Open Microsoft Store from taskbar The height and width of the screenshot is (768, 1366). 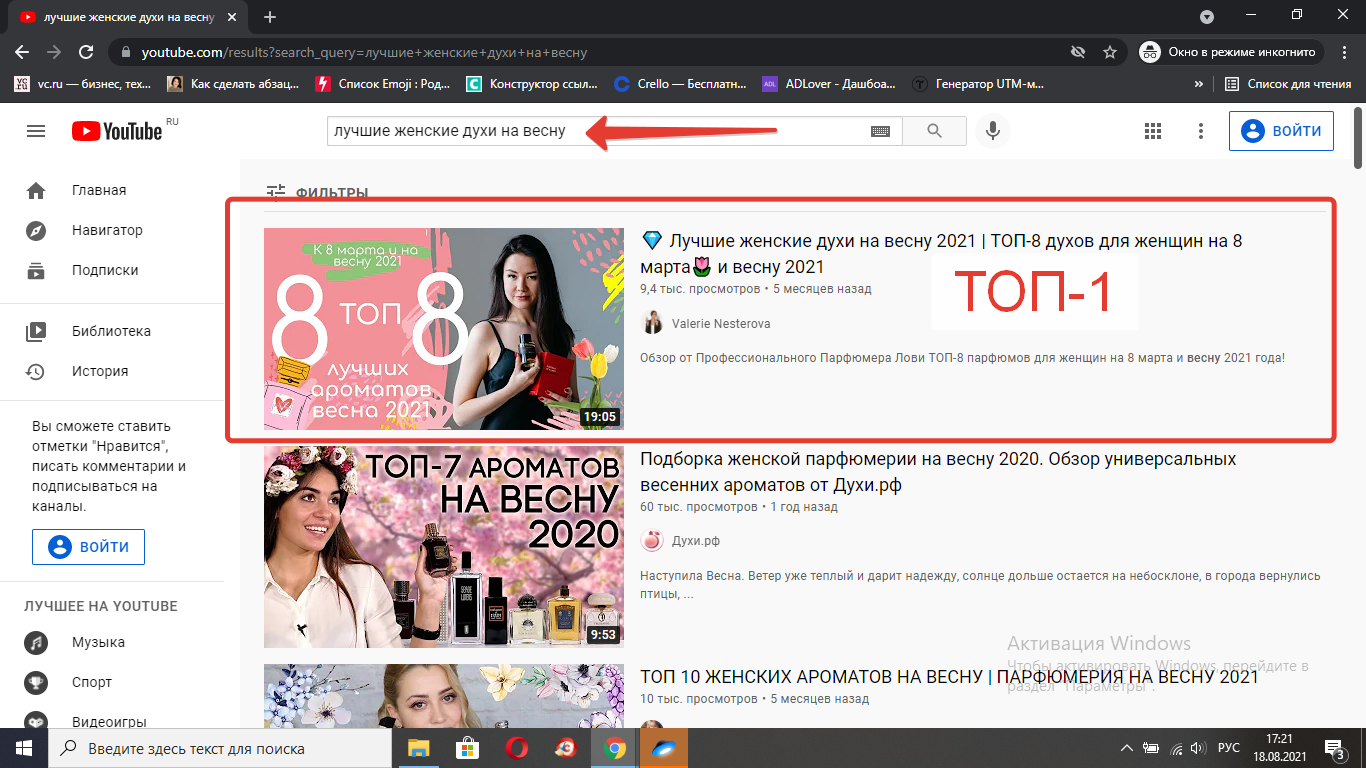(467, 748)
